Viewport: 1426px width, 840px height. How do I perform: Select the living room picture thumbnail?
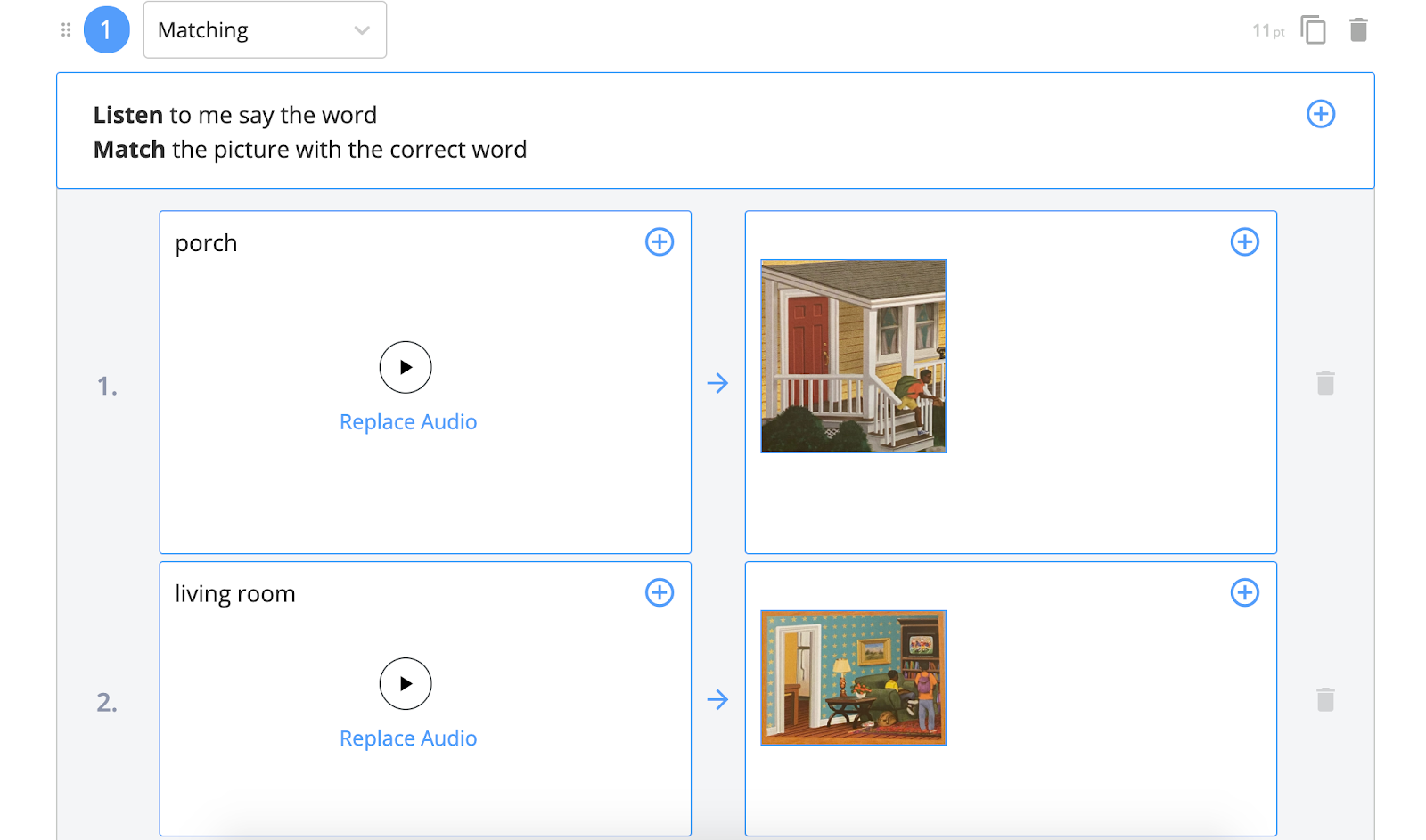point(853,678)
